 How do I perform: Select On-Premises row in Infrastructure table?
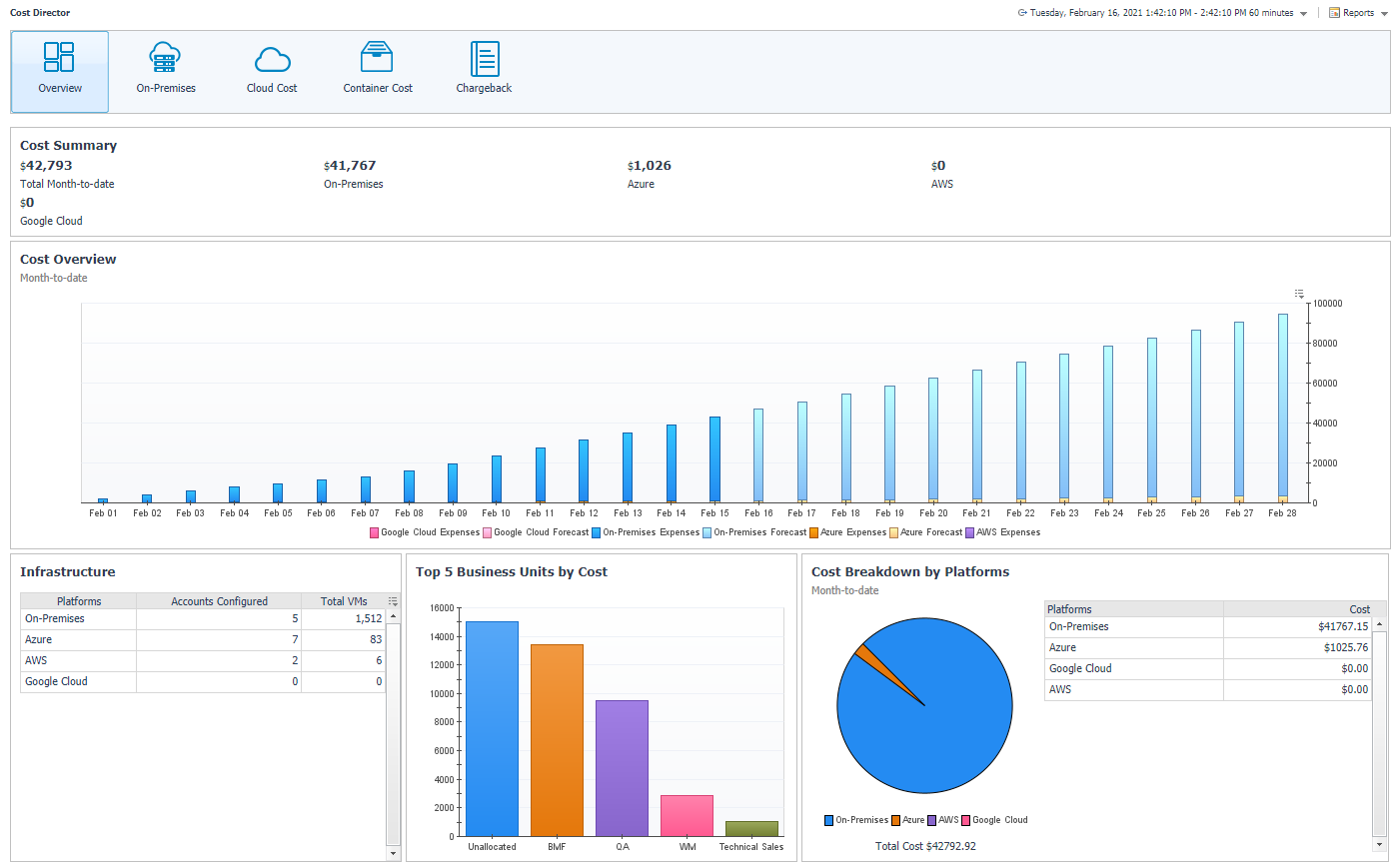(203, 619)
